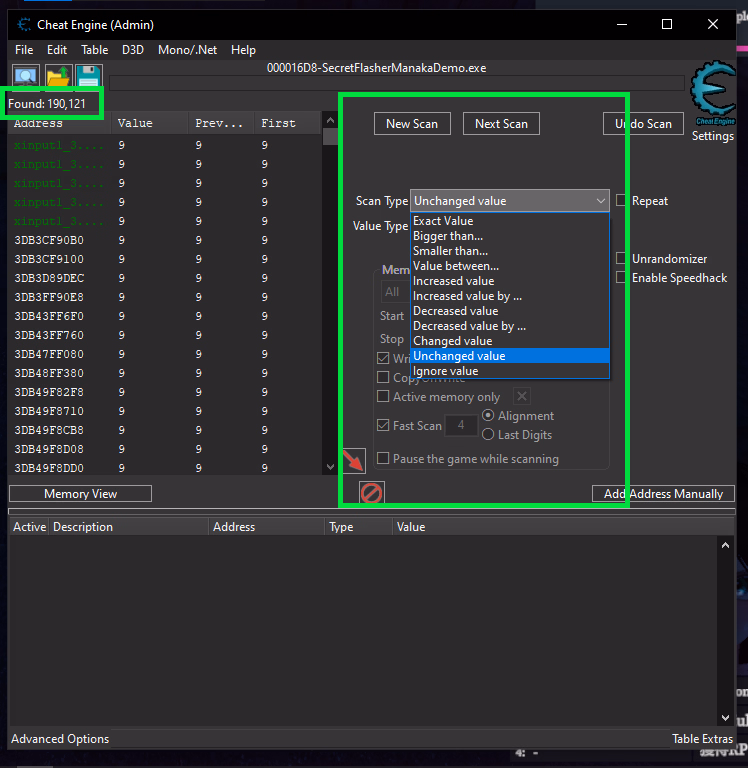Select address 3DB49F8DD0 row
Image resolution: width=748 pixels, height=768 pixels.
[165, 468]
